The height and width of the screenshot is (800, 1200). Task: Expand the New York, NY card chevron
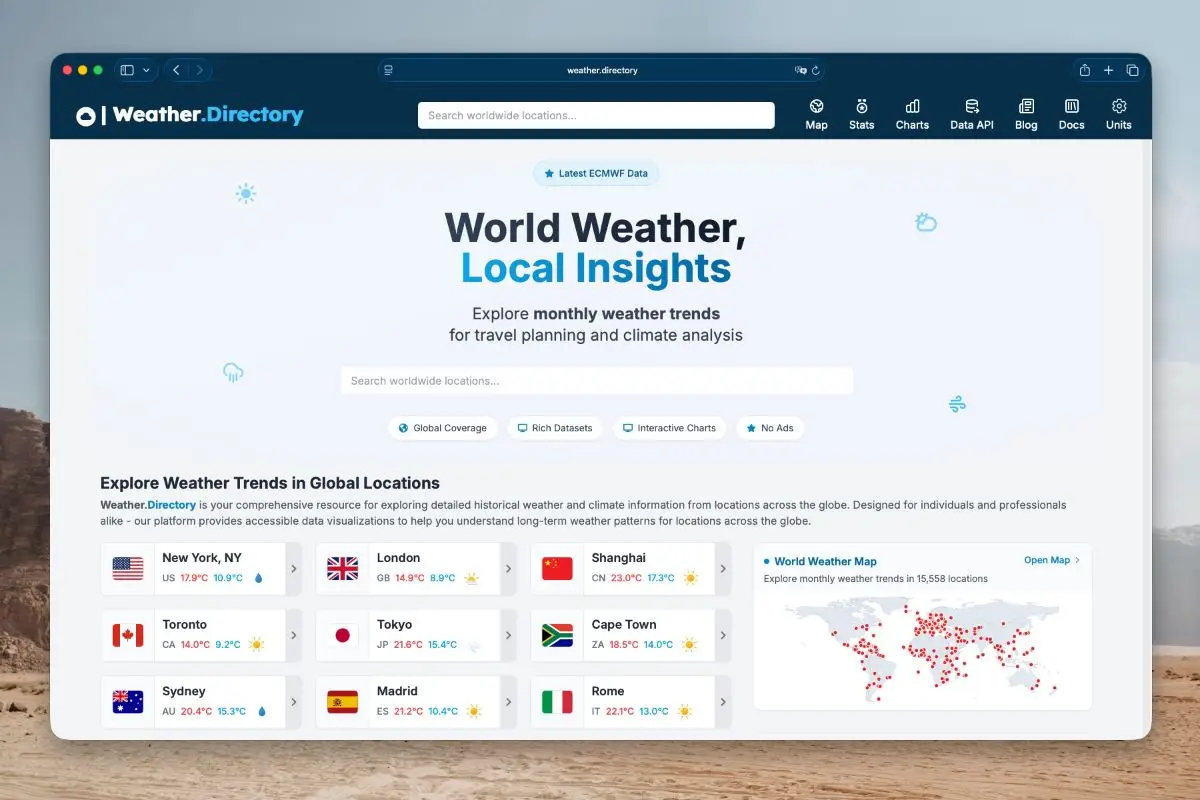pos(293,568)
